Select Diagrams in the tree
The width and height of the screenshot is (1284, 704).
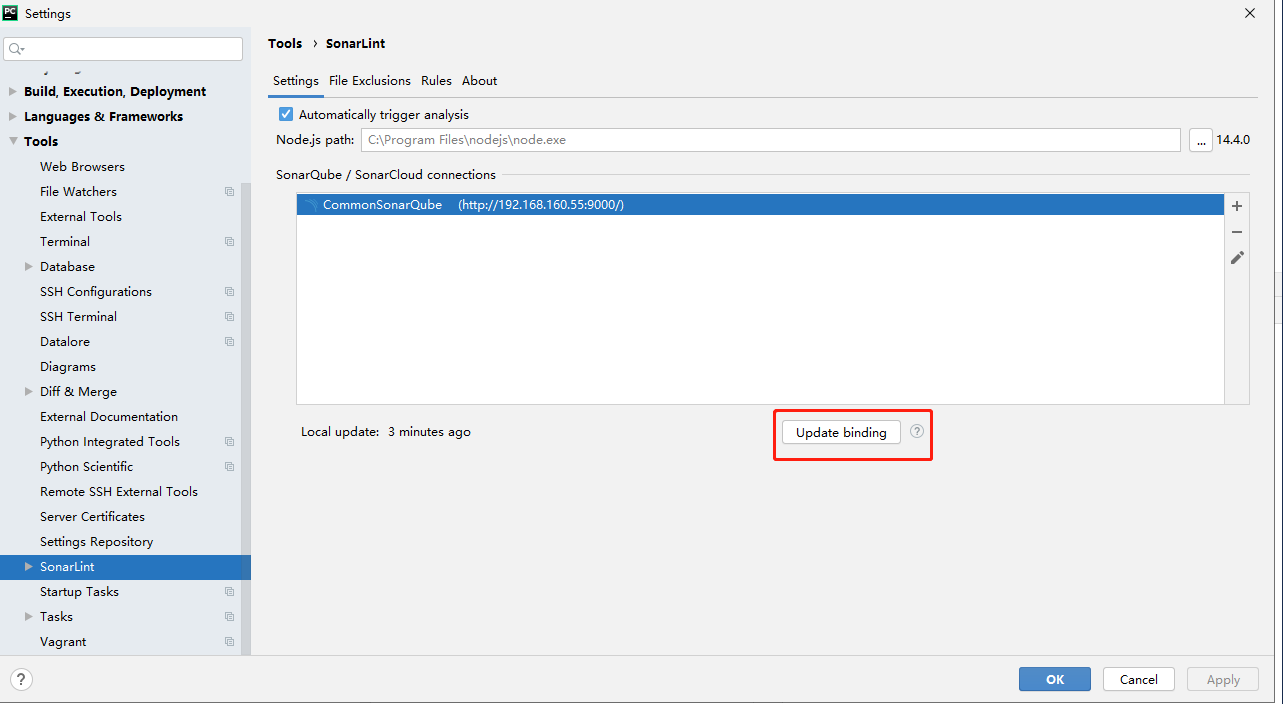point(68,367)
